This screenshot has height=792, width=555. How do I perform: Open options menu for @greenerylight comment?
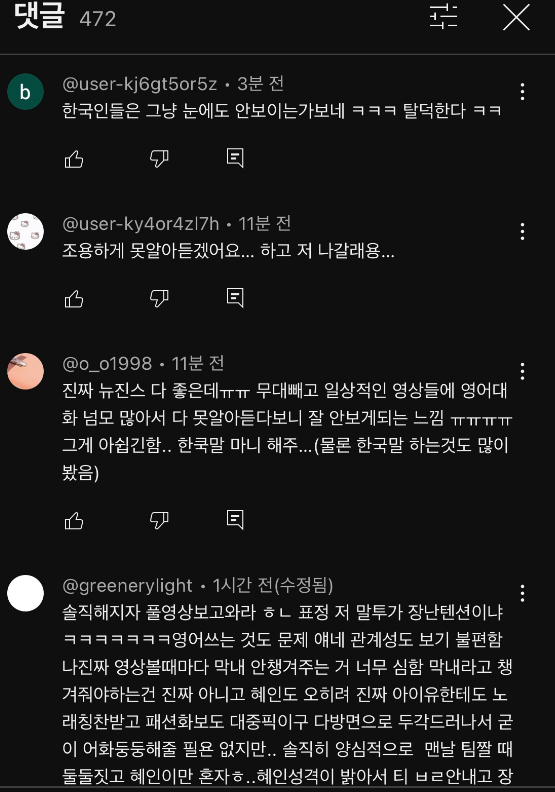click(522, 593)
